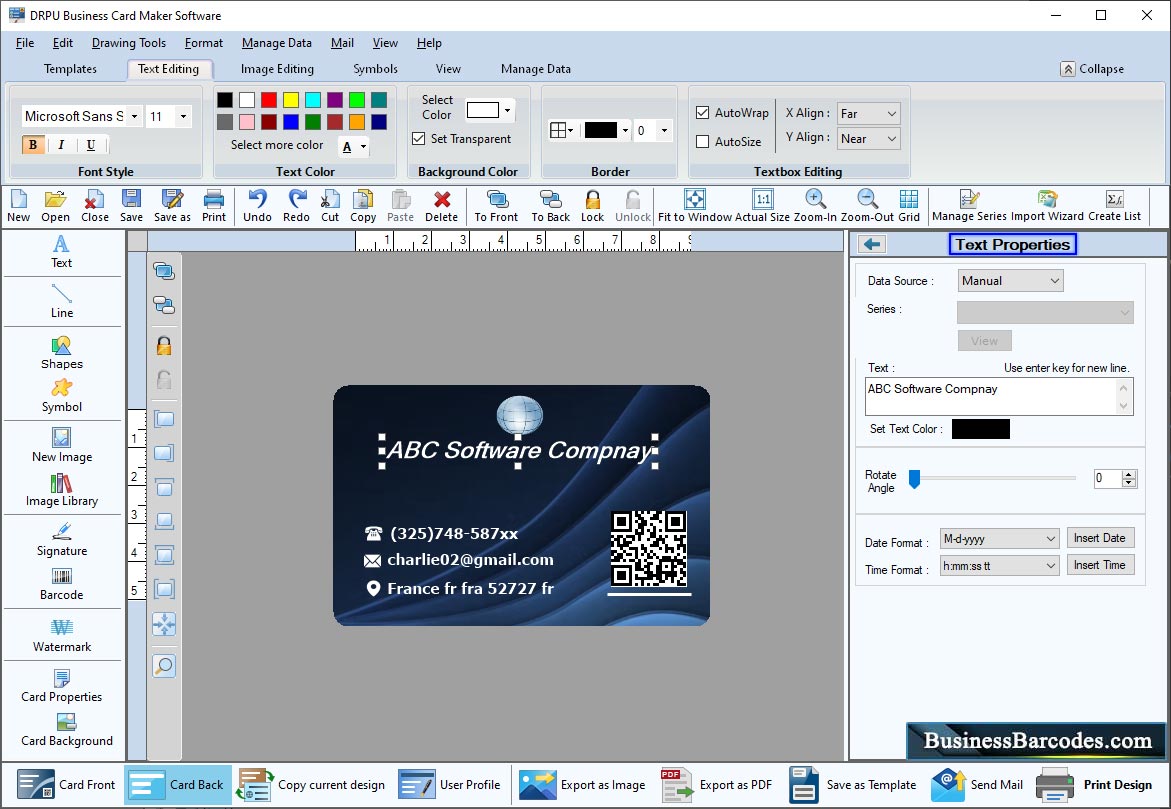Click the Rotate Angle slider handle

click(x=914, y=480)
